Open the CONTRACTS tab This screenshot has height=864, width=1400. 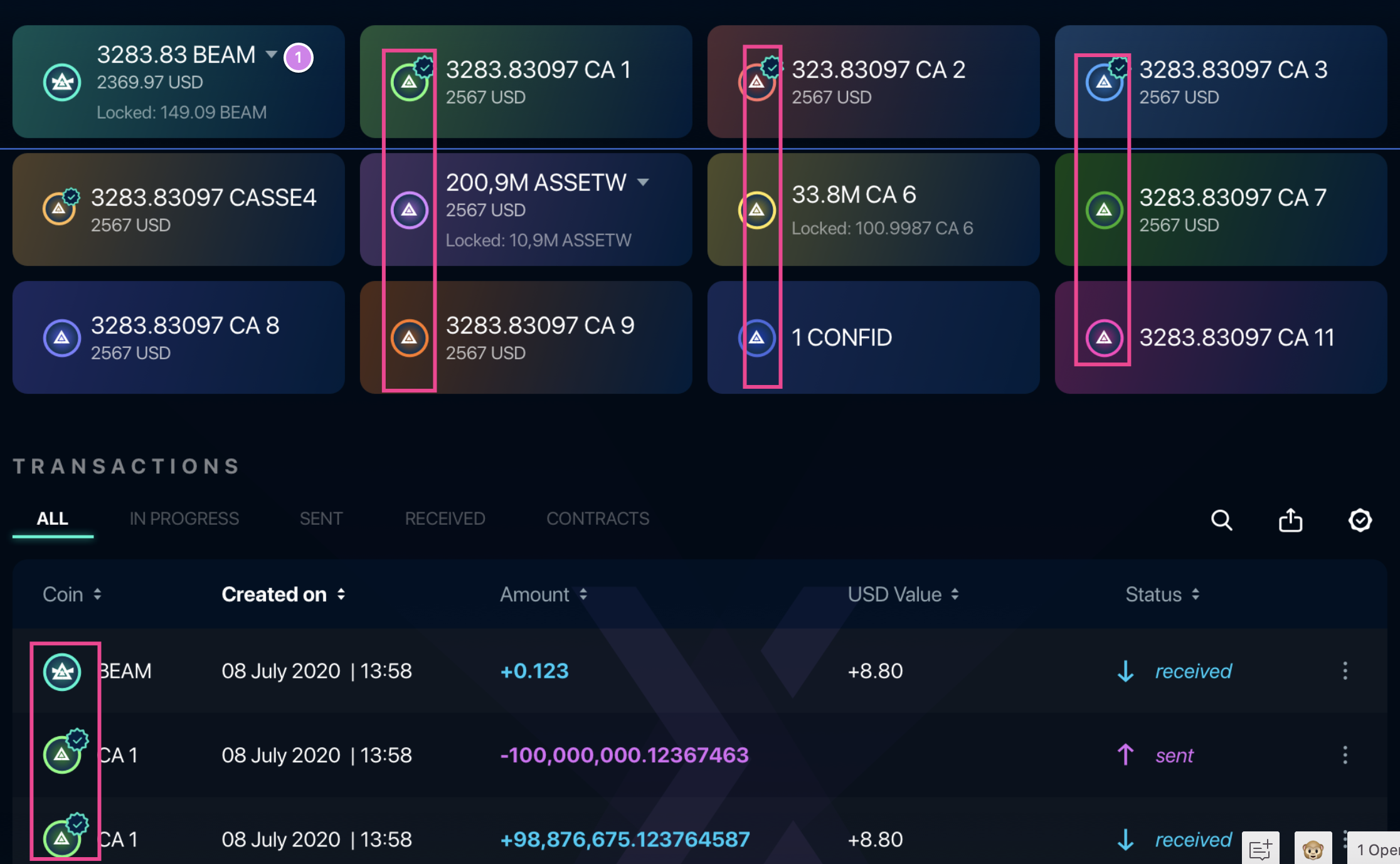(x=598, y=519)
